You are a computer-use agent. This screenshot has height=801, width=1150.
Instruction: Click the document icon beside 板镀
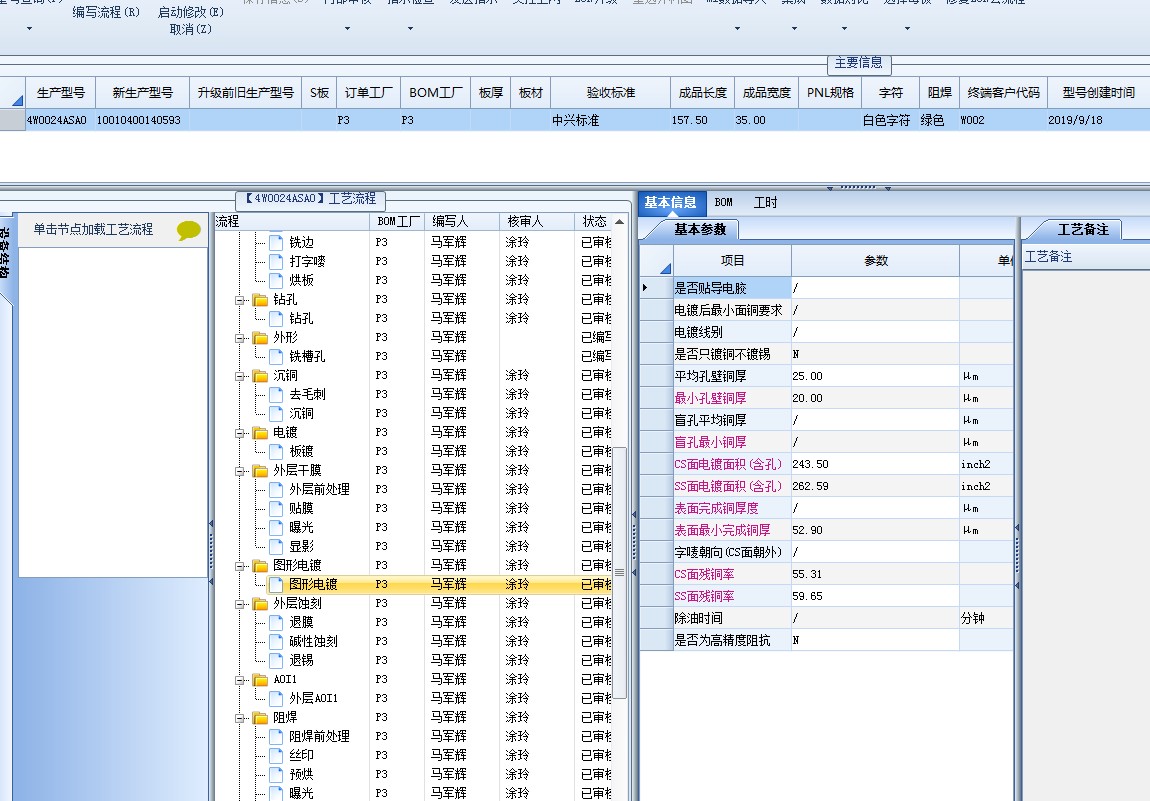click(x=276, y=451)
